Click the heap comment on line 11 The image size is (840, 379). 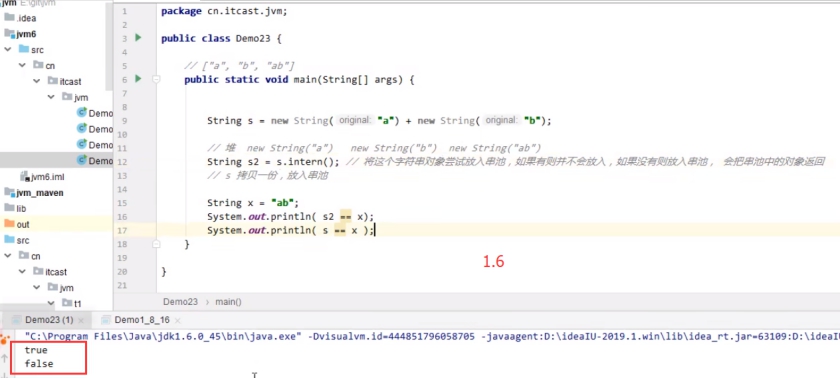coord(374,148)
